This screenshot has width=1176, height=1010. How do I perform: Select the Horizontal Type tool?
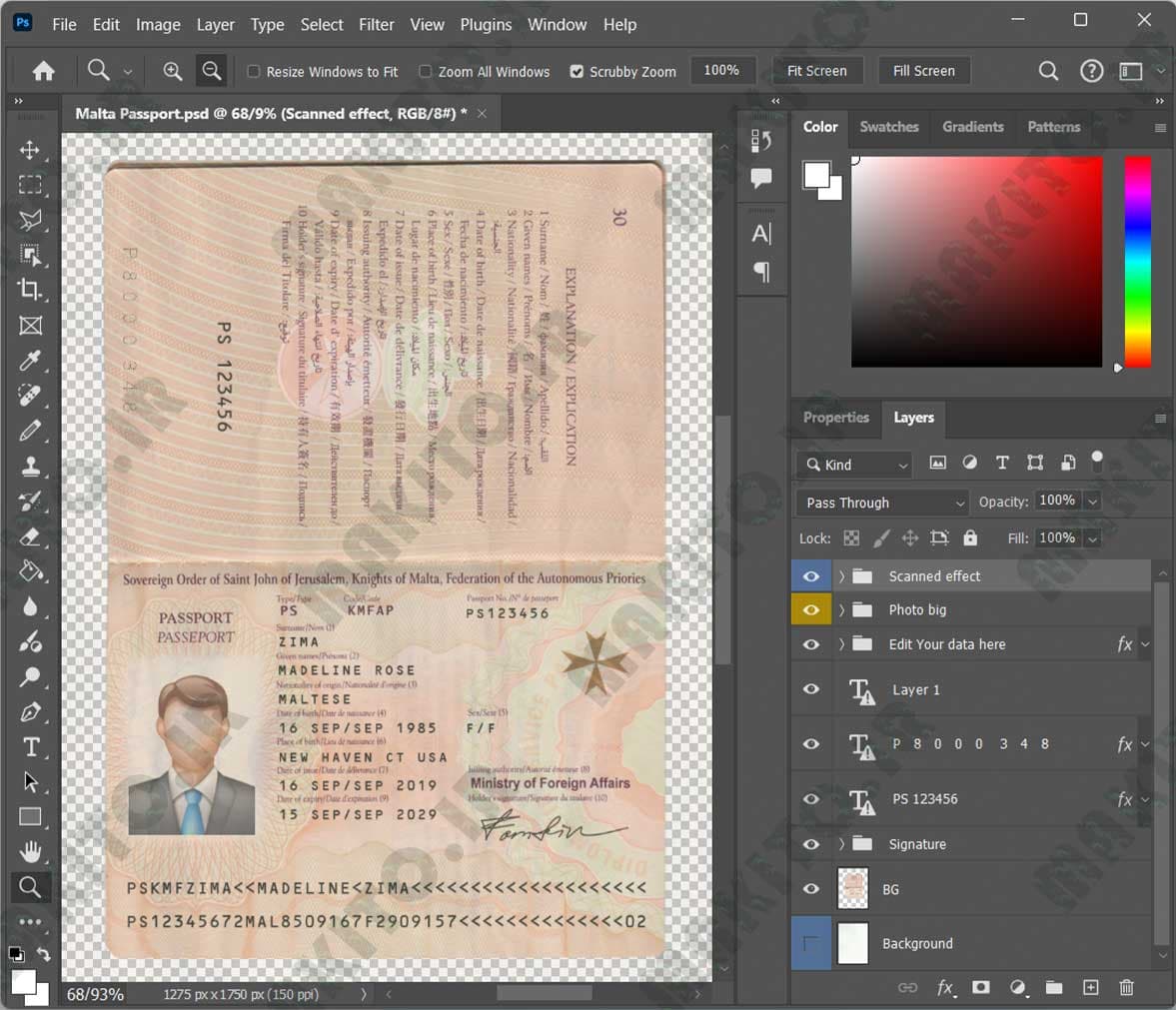point(30,747)
